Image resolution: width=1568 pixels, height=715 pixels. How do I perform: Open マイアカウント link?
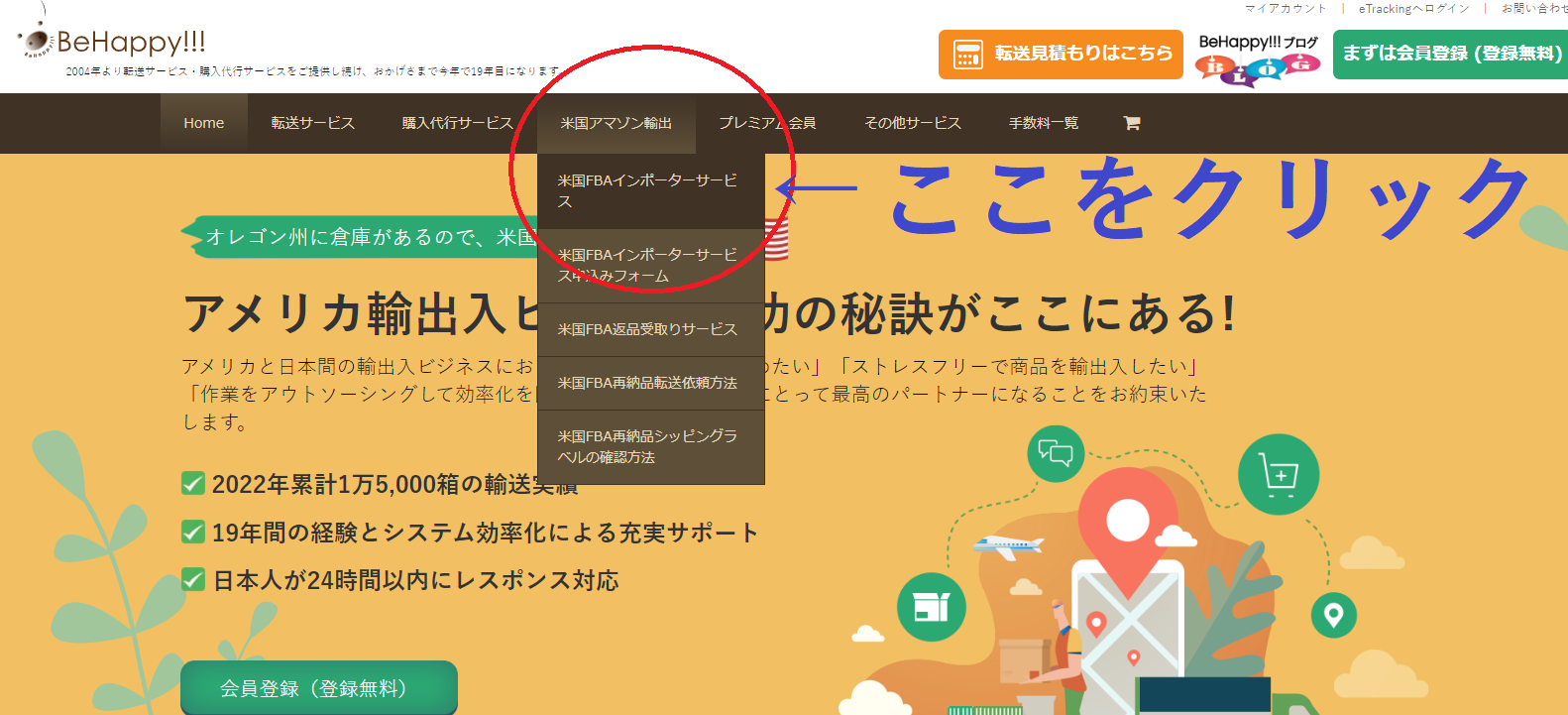click(1286, 8)
